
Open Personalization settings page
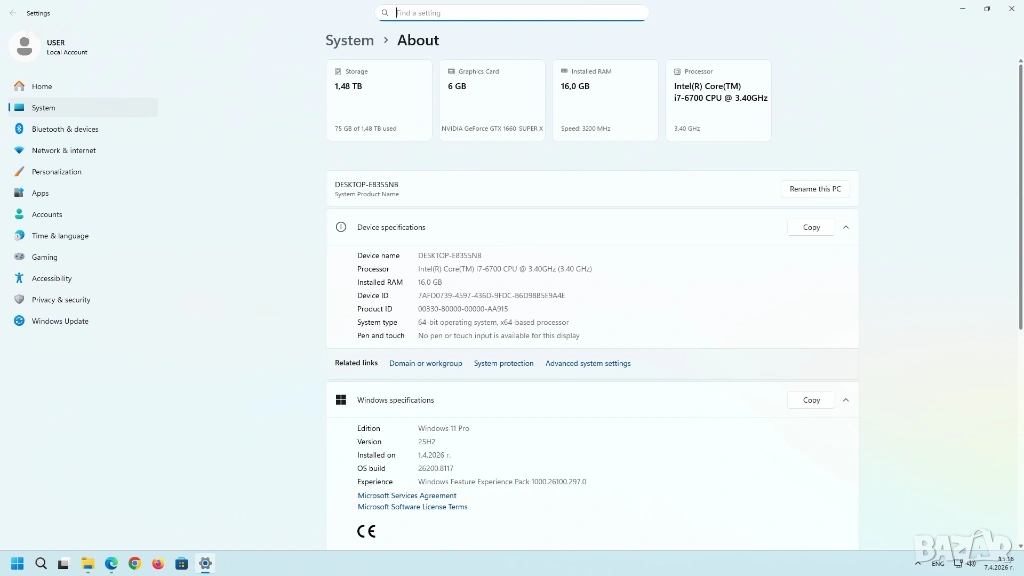pyautogui.click(x=56, y=172)
